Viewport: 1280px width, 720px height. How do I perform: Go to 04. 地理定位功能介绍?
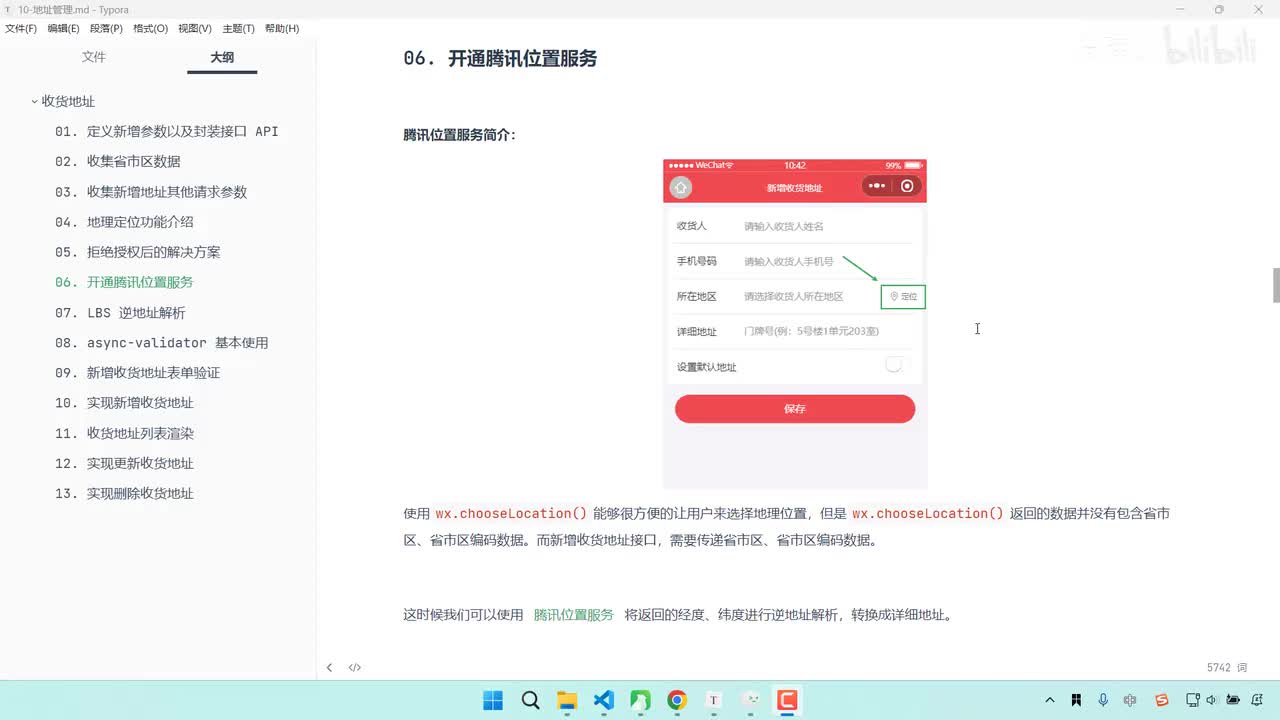coord(124,222)
